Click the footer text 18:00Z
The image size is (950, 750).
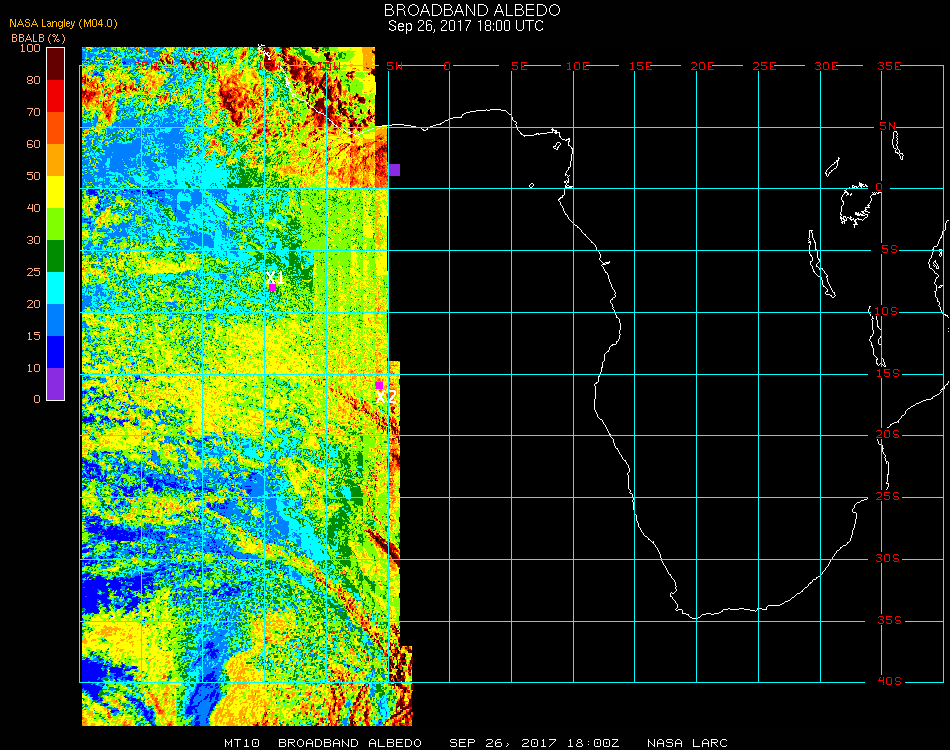click(593, 743)
